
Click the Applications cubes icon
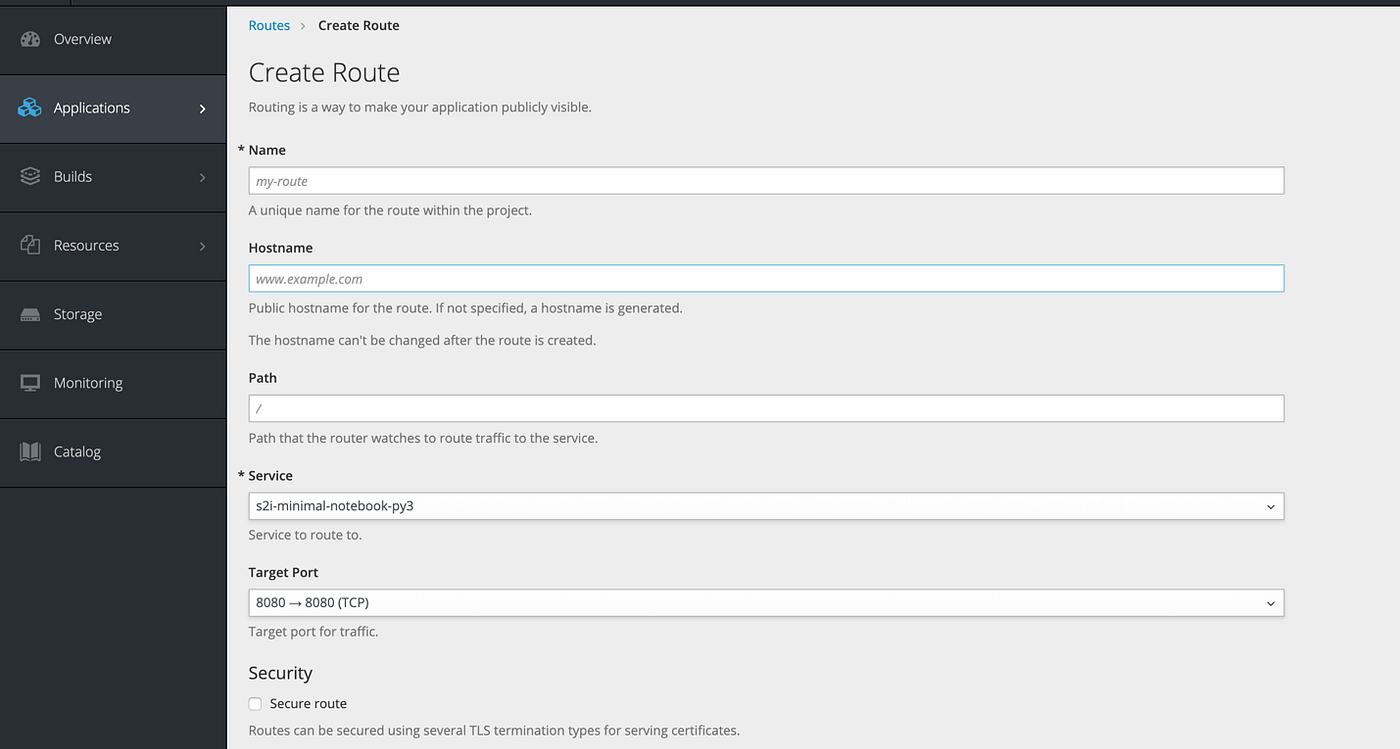coord(30,107)
